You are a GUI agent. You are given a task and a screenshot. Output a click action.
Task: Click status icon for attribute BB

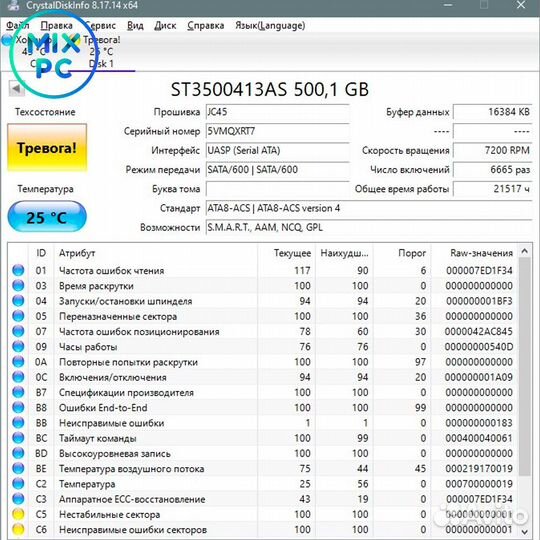pos(18,423)
